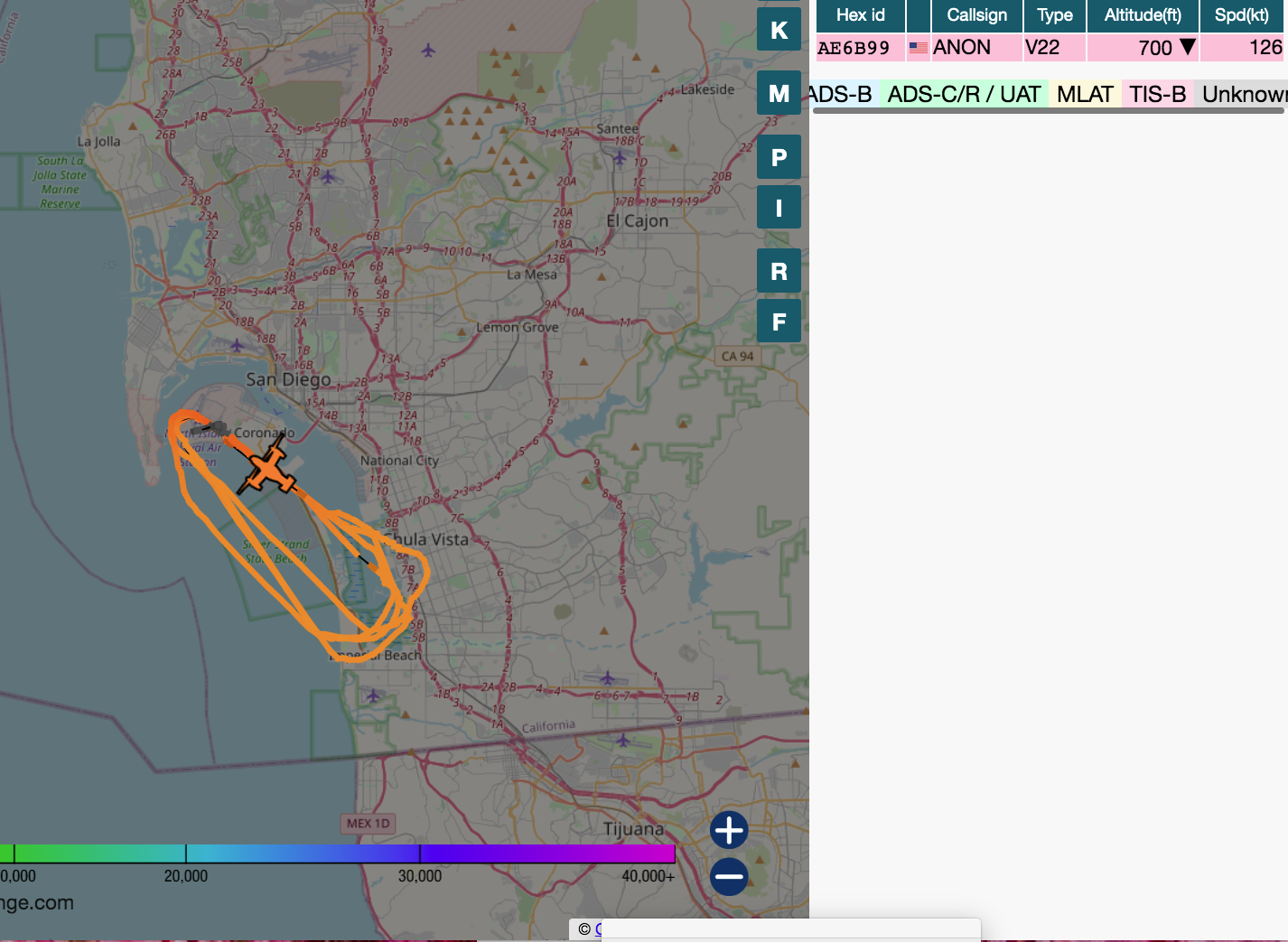
Task: Sort table by Type column
Action: click(x=1054, y=15)
